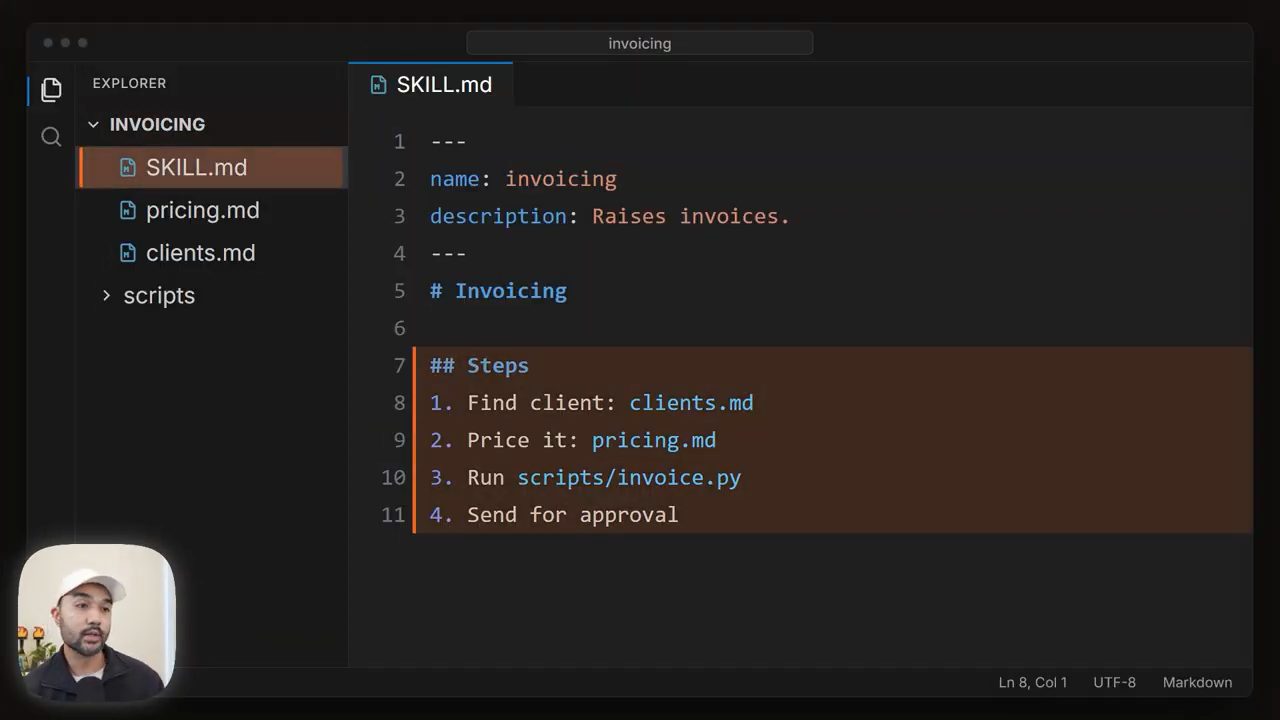Viewport: 1280px width, 720px height.
Task: Open the Search magnifier icon in sidebar
Action: click(x=51, y=137)
